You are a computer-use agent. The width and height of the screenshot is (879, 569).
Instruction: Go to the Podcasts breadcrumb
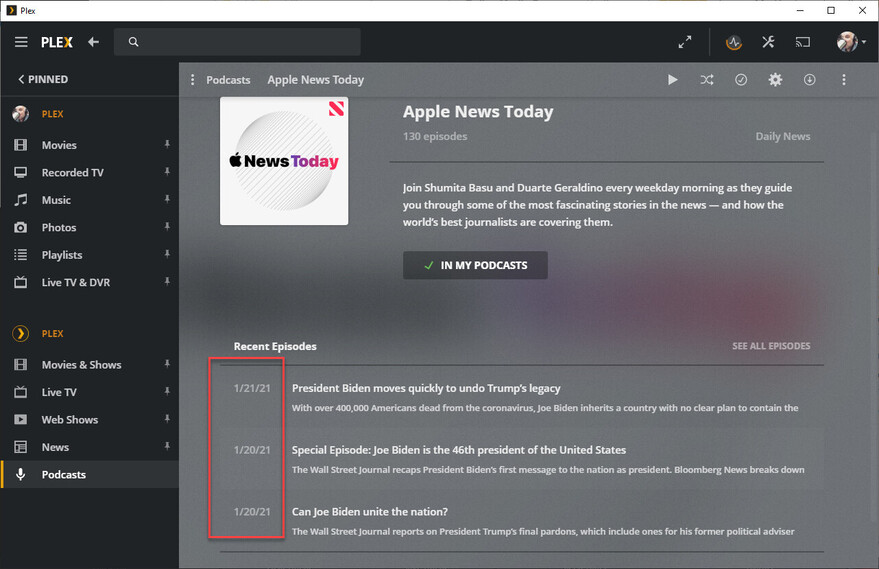(x=228, y=80)
